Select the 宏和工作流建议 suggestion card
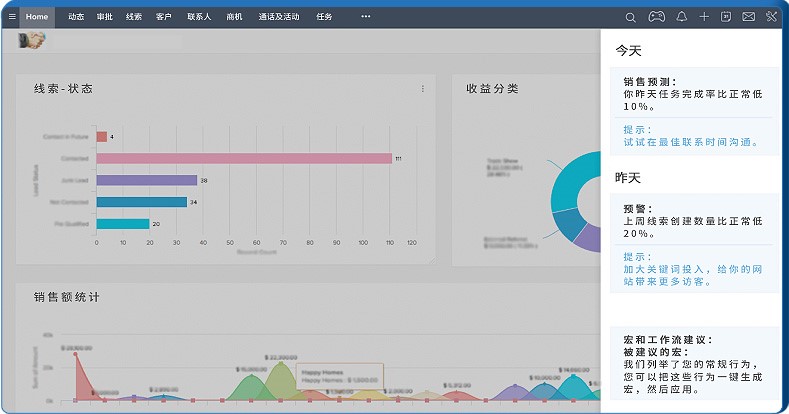The image size is (789, 414). [694, 364]
